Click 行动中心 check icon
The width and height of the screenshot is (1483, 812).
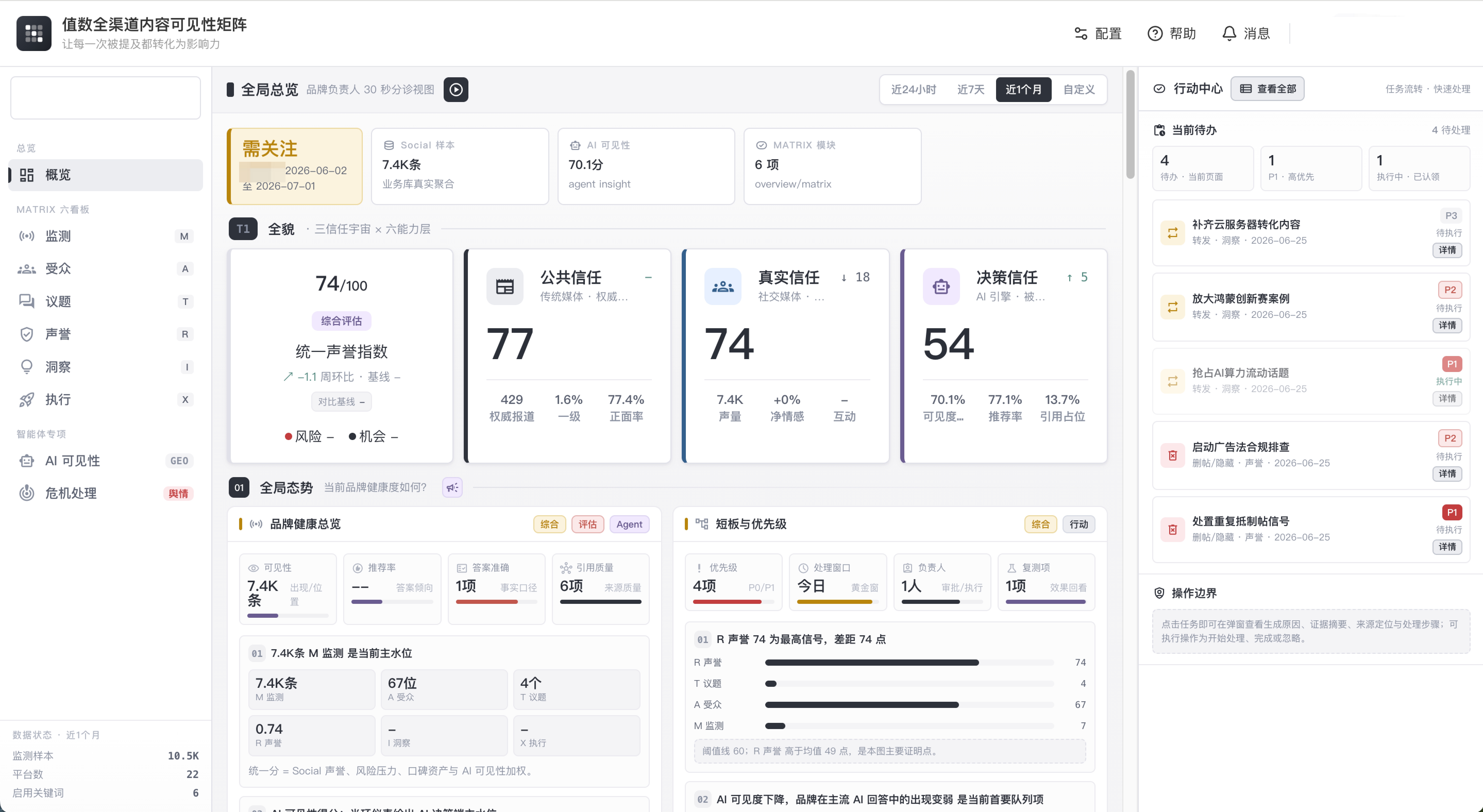point(1159,89)
